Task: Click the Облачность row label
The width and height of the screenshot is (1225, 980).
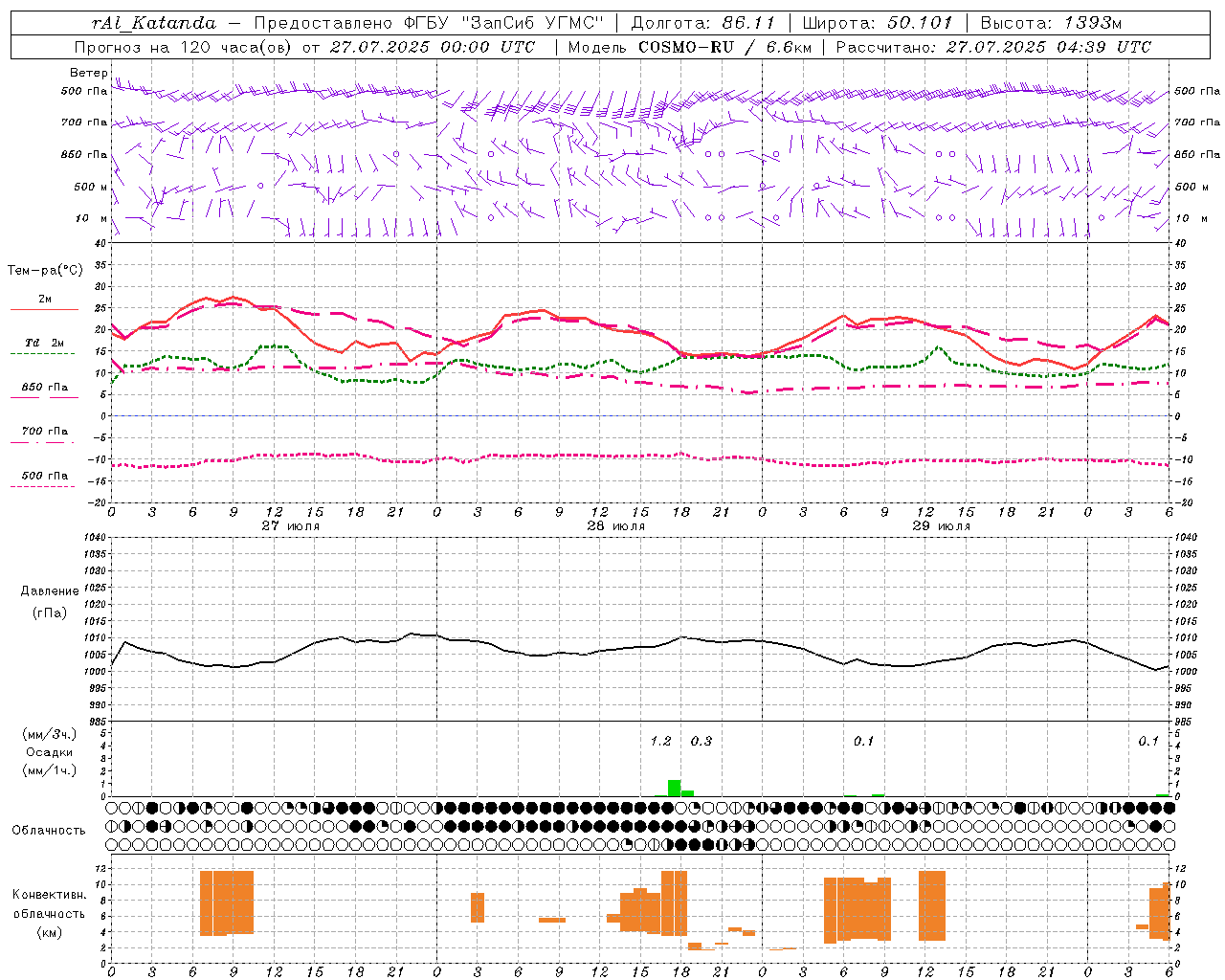Action: point(49,831)
